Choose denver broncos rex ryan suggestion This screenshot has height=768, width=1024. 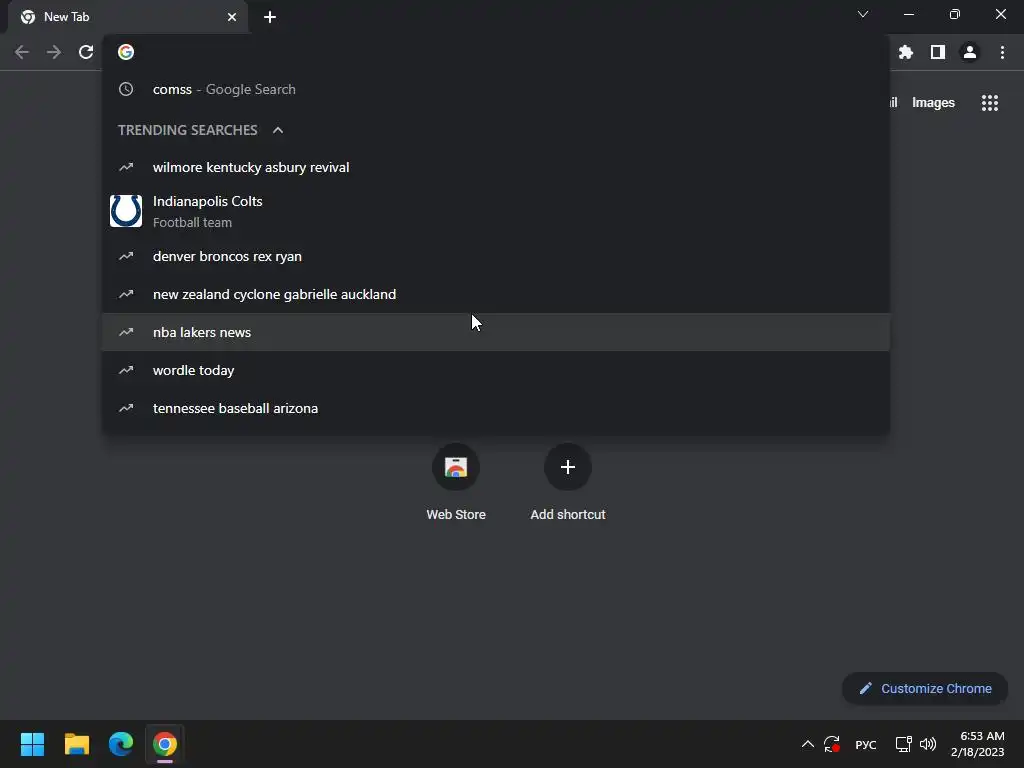(496, 257)
